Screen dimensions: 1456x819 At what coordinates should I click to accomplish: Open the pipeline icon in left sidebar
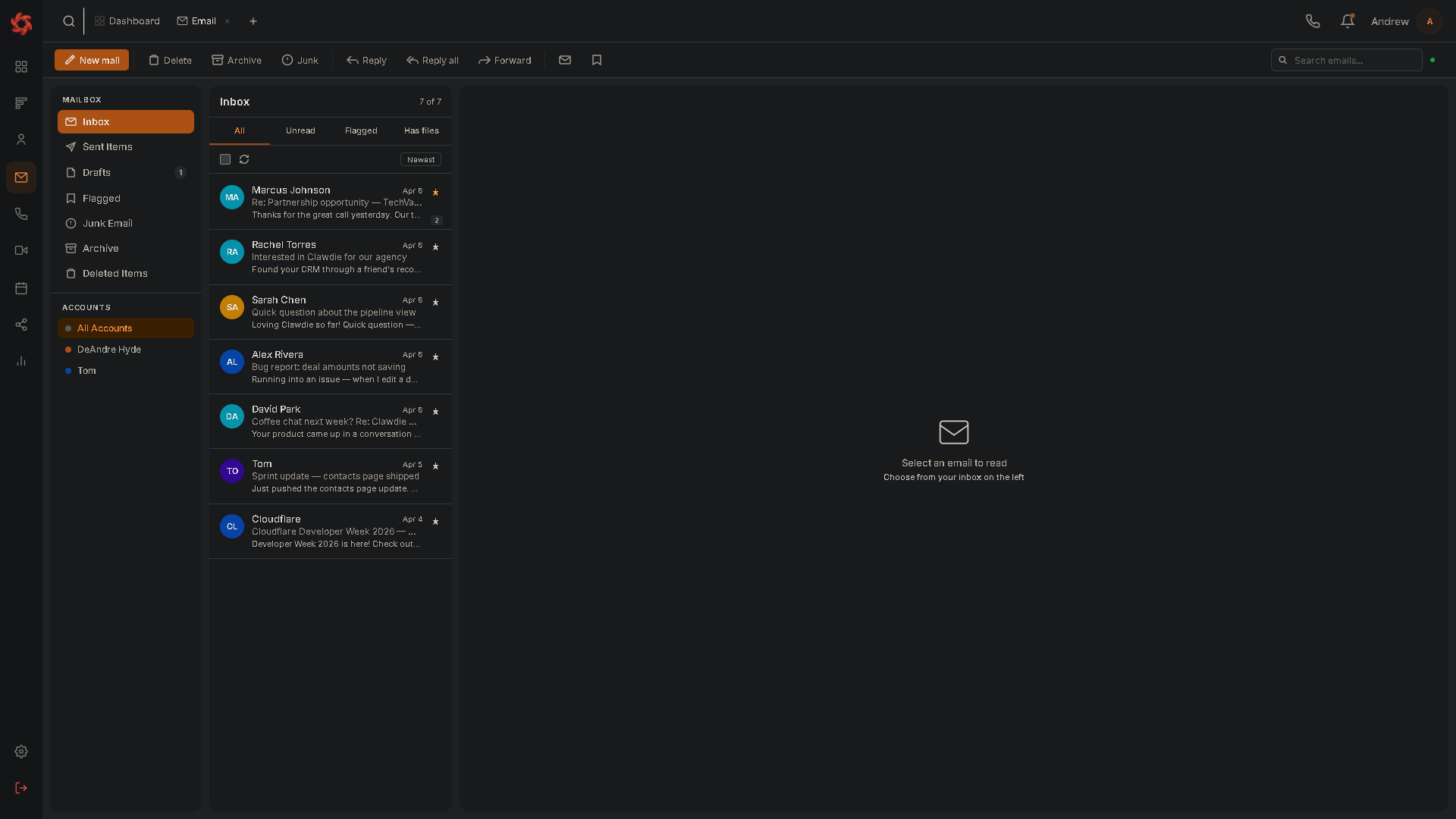coord(21,103)
